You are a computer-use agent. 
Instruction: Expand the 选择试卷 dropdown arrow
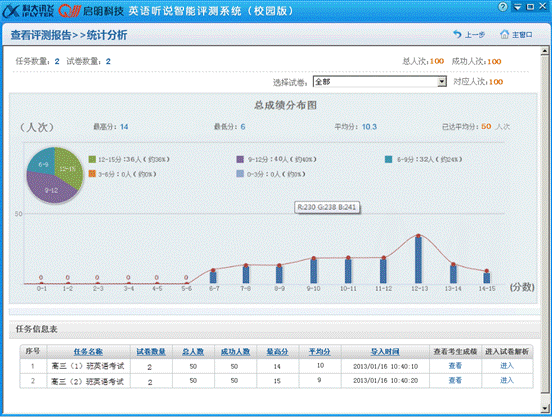(442, 82)
